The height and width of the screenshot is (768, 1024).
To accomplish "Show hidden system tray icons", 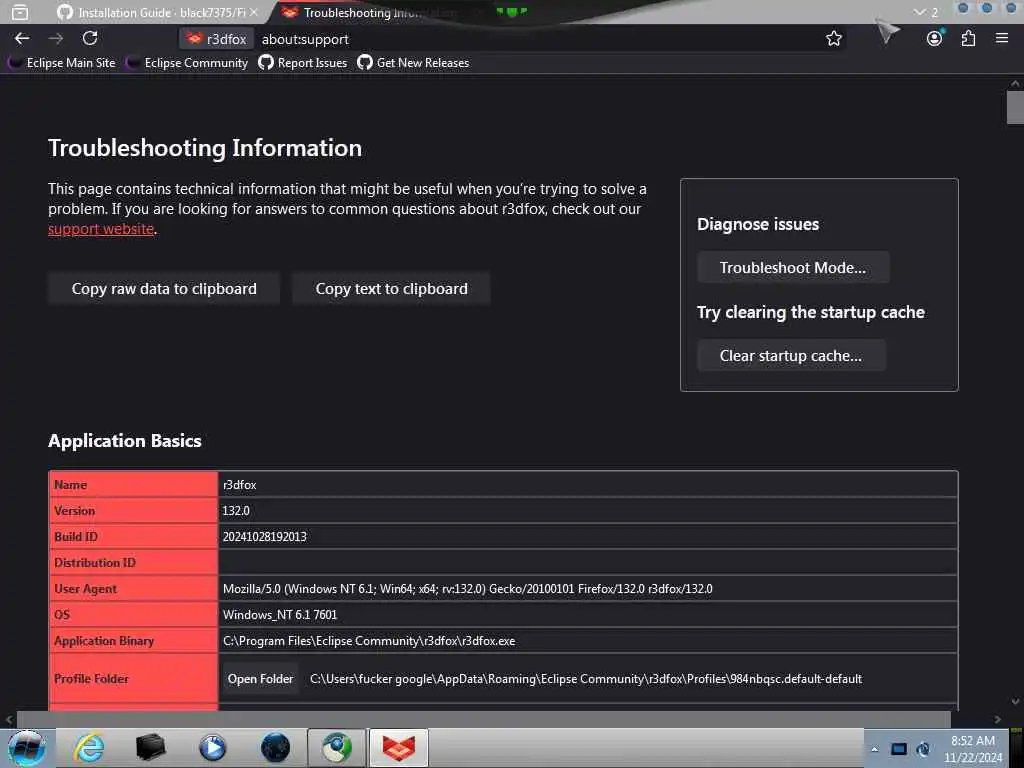I will click(874, 749).
